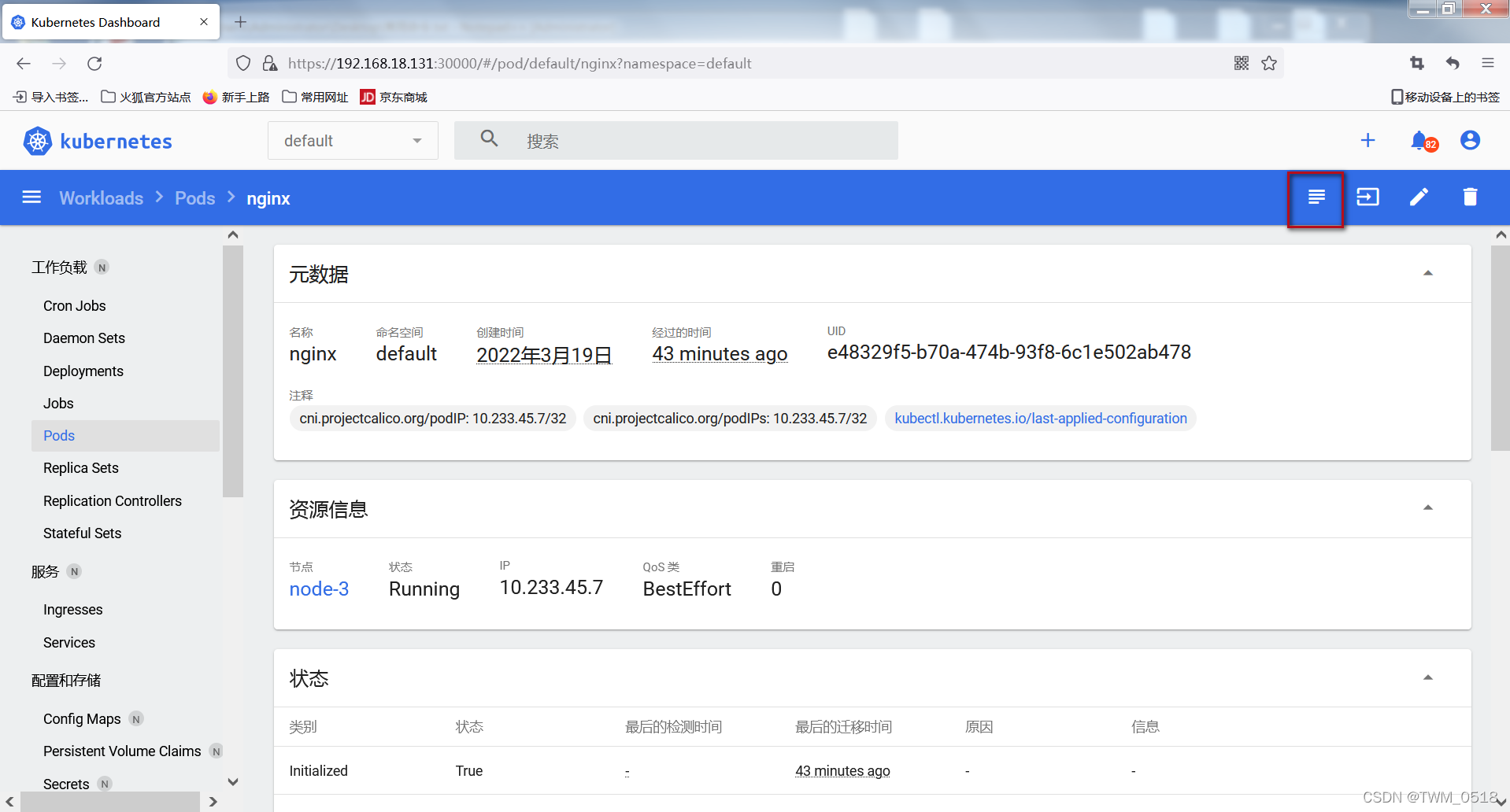Go to Workloads in the breadcrumb
The width and height of the screenshot is (1510, 812).
point(102,198)
